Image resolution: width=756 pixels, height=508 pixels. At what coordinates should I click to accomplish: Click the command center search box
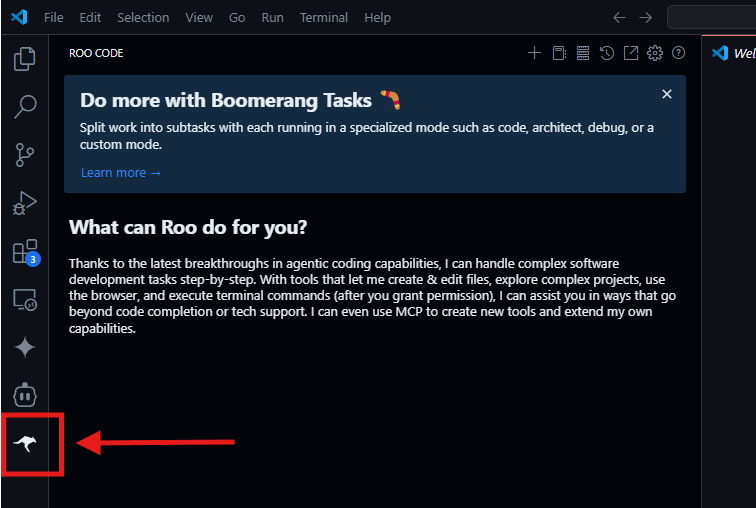(712, 18)
